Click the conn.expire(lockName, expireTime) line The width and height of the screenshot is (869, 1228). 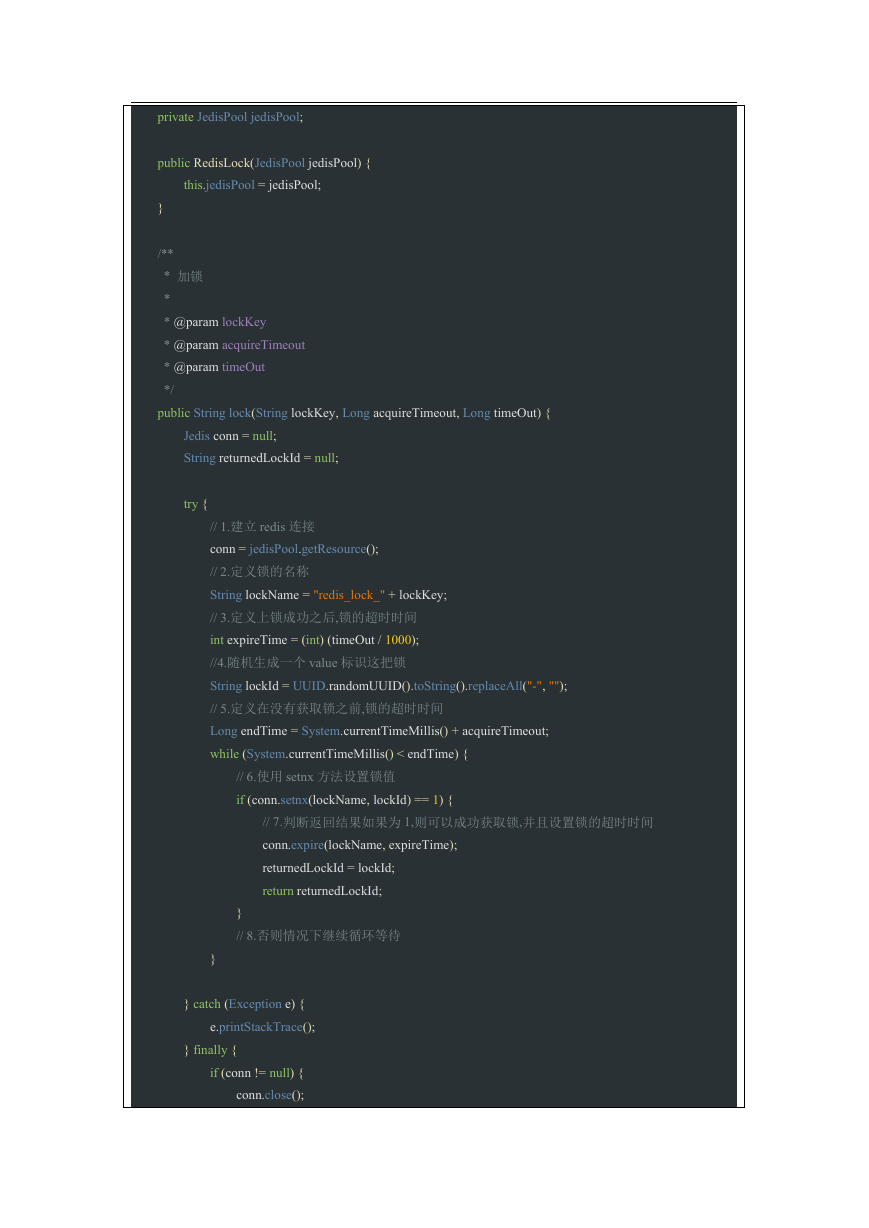coord(360,845)
